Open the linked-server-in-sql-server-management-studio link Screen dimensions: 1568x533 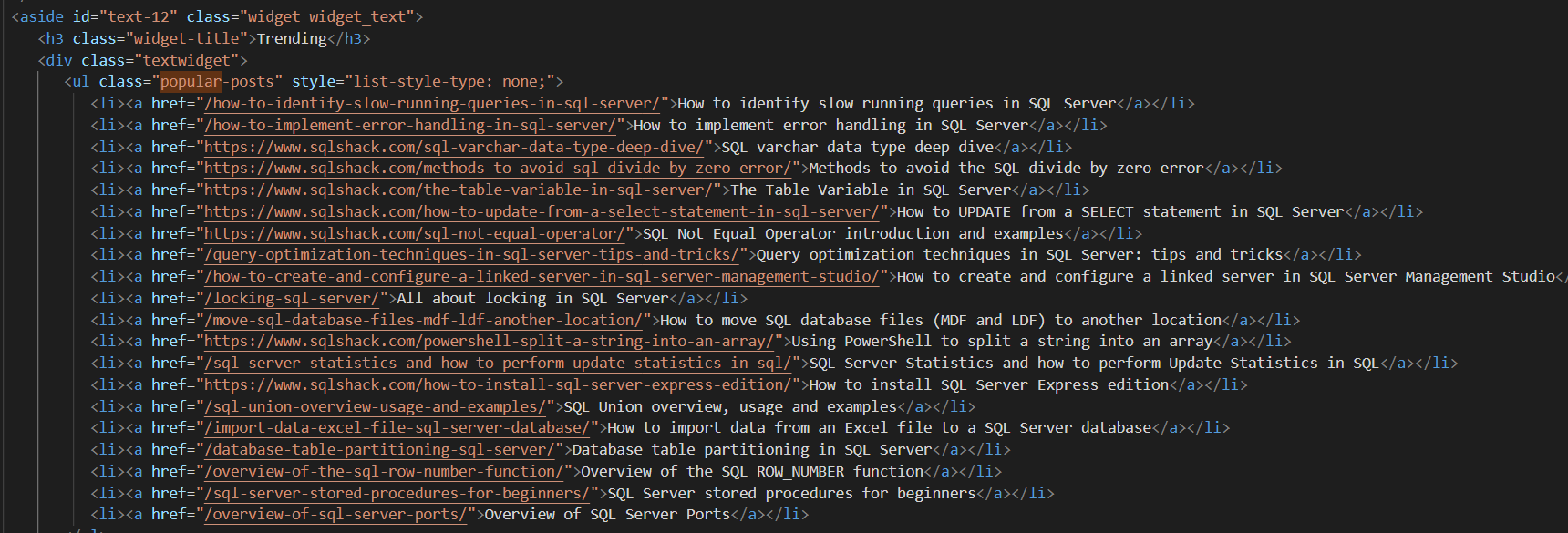click(x=542, y=277)
